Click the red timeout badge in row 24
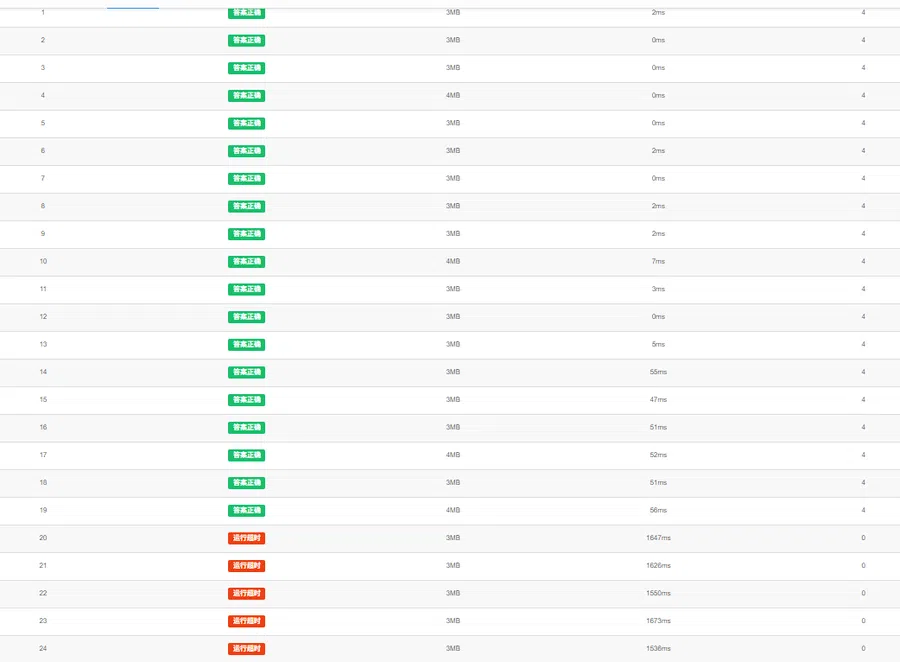The height and width of the screenshot is (662, 900). (x=246, y=649)
